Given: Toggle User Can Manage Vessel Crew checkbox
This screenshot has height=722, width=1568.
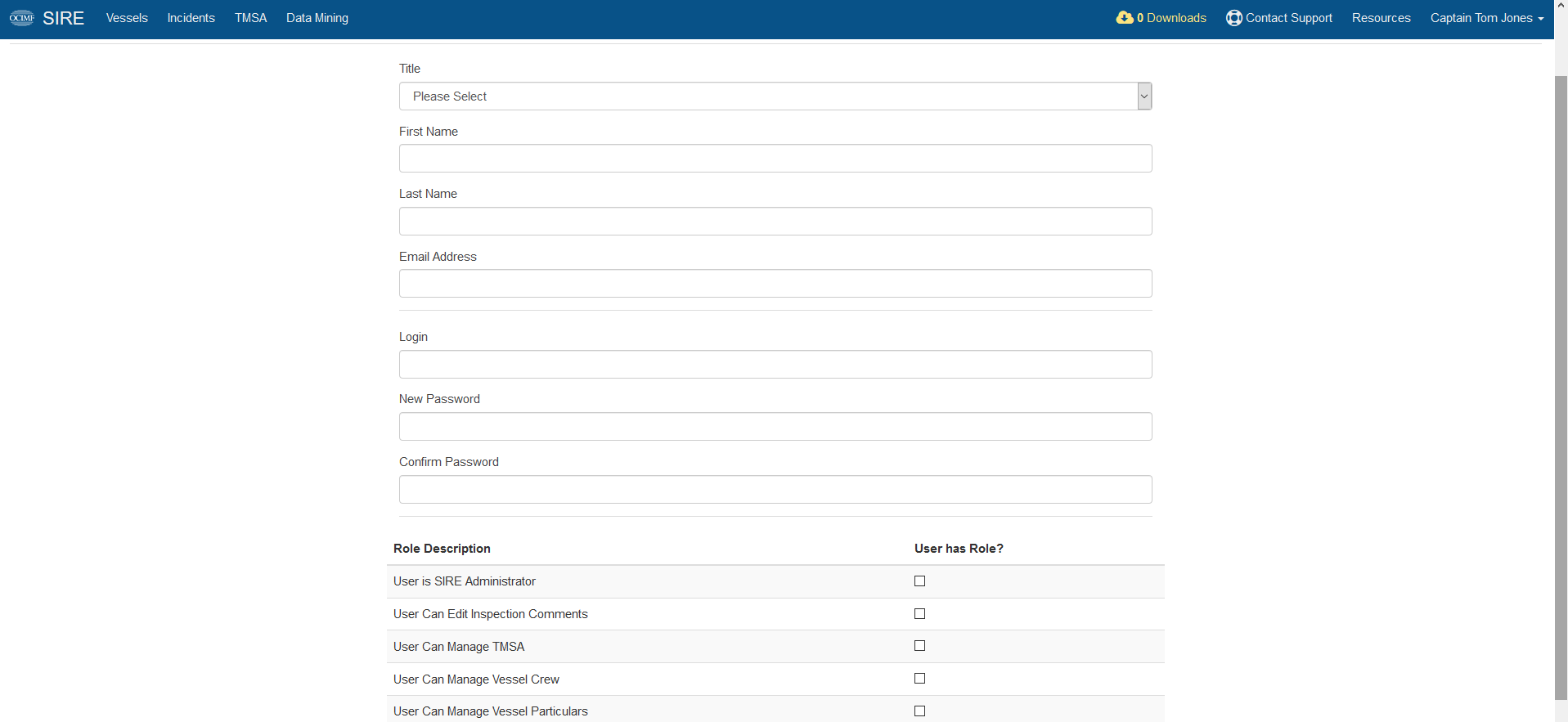Looking at the screenshot, I should click(x=919, y=679).
